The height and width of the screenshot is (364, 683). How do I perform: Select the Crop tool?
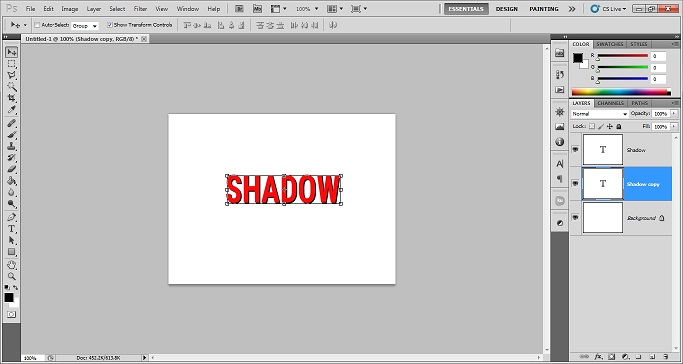tap(11, 98)
